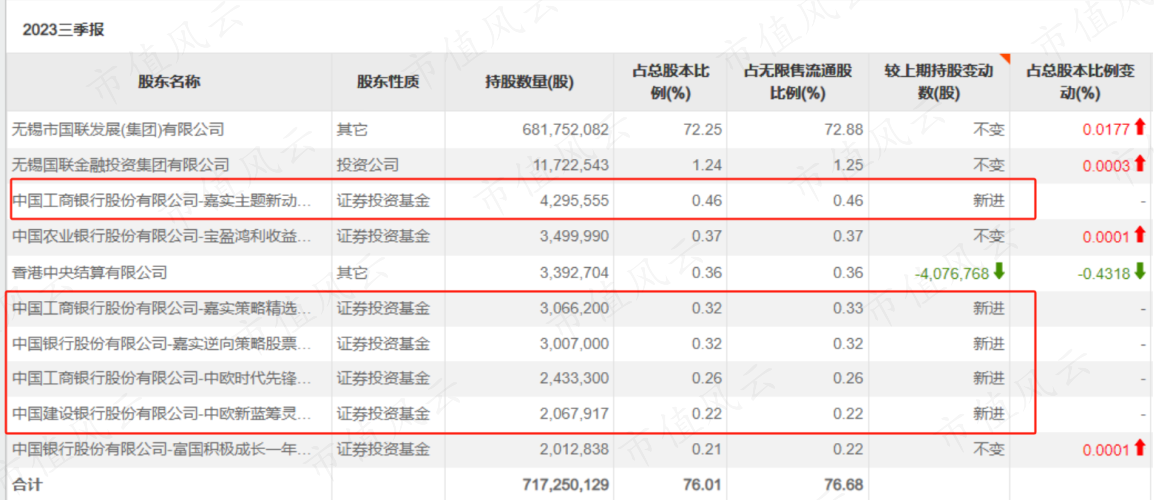This screenshot has height=500, width=1154.
Task: Click orange corner marker on 较上期持股变动数 header
Action: pyautogui.click(x=1005, y=57)
